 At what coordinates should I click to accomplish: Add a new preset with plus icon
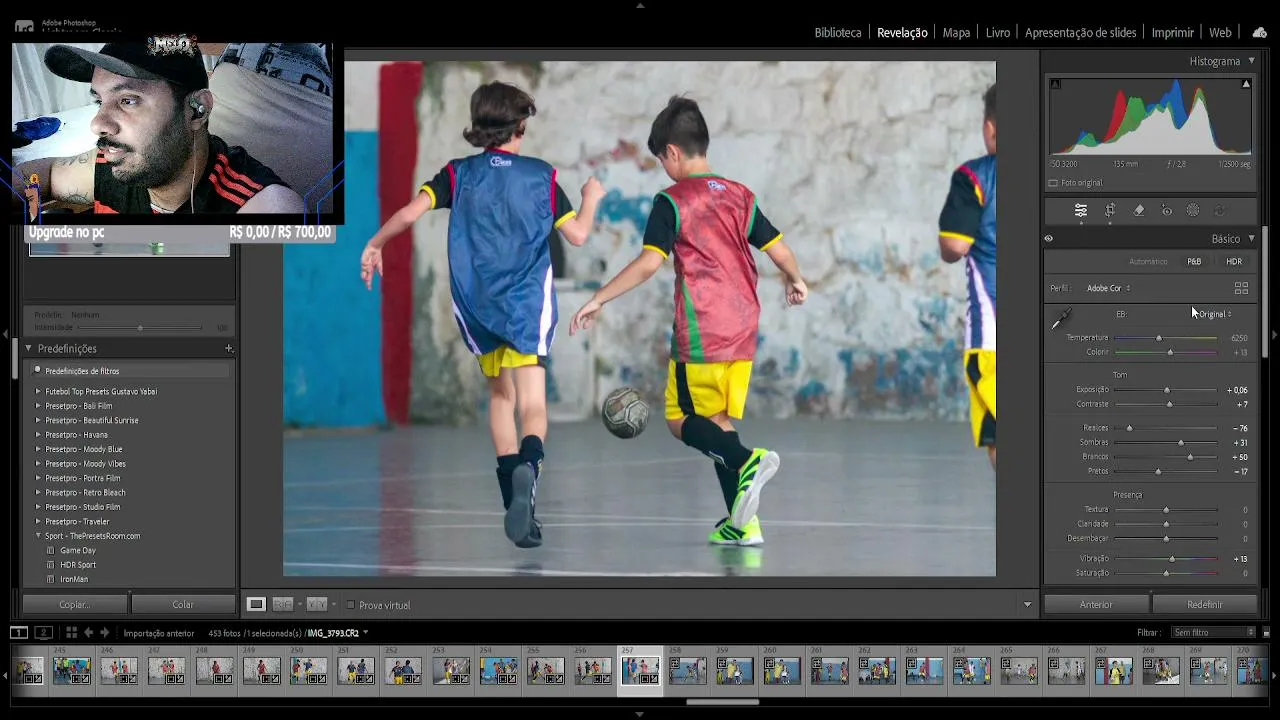pyautogui.click(x=229, y=348)
